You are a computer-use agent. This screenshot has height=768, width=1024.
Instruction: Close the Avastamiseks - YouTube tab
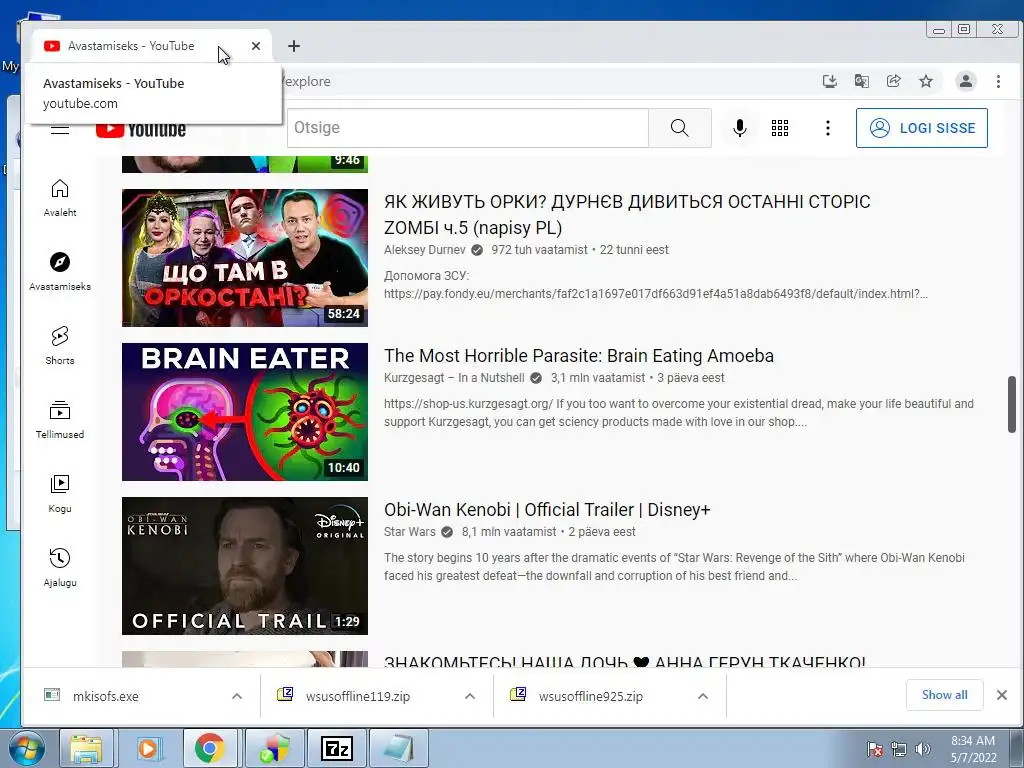click(x=256, y=46)
